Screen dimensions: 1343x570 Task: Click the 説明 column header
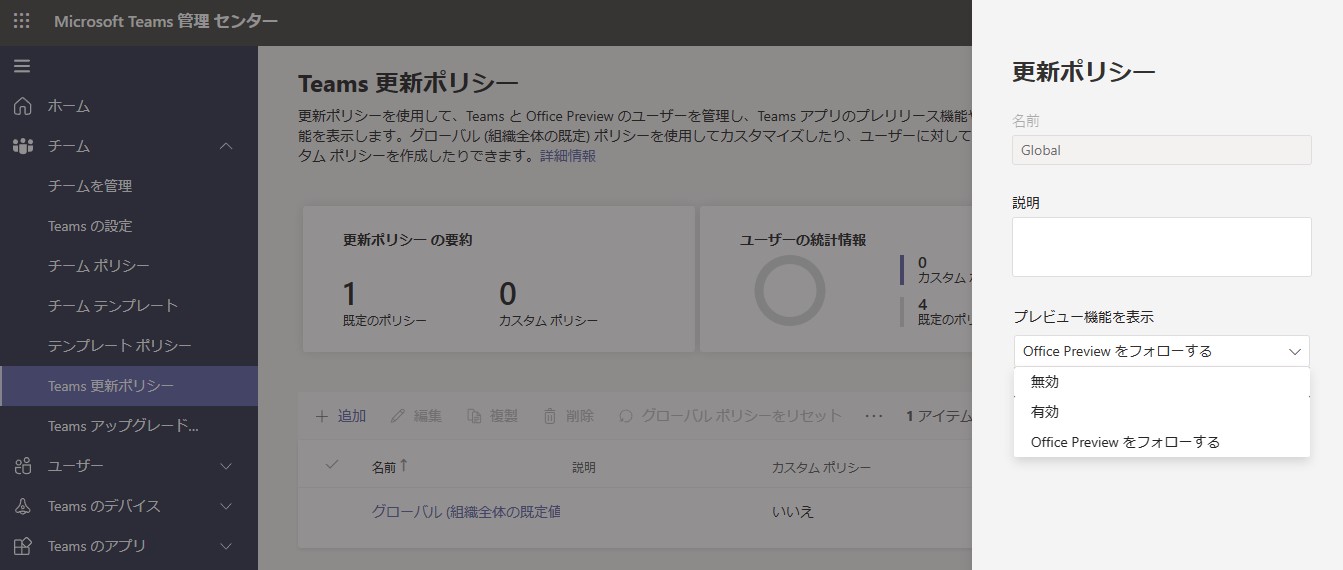tap(584, 467)
